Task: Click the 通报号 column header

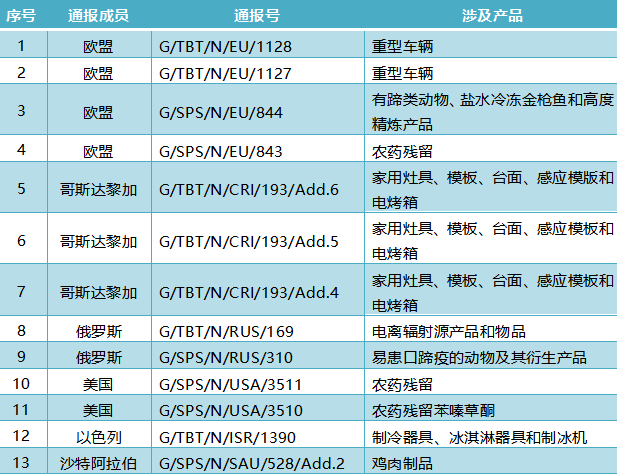Action: [x=257, y=16]
